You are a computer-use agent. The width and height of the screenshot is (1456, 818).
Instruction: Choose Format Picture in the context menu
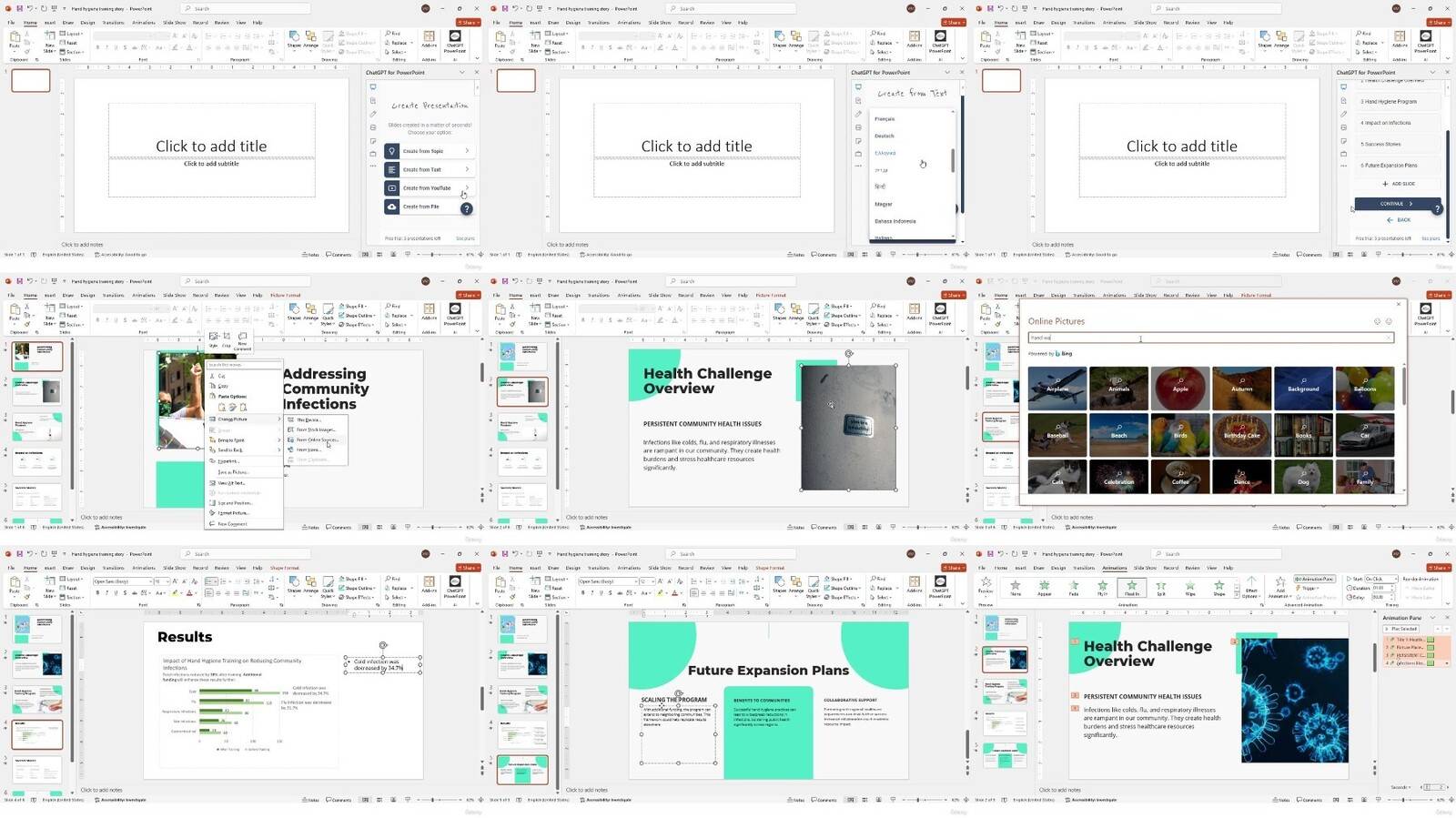234,513
